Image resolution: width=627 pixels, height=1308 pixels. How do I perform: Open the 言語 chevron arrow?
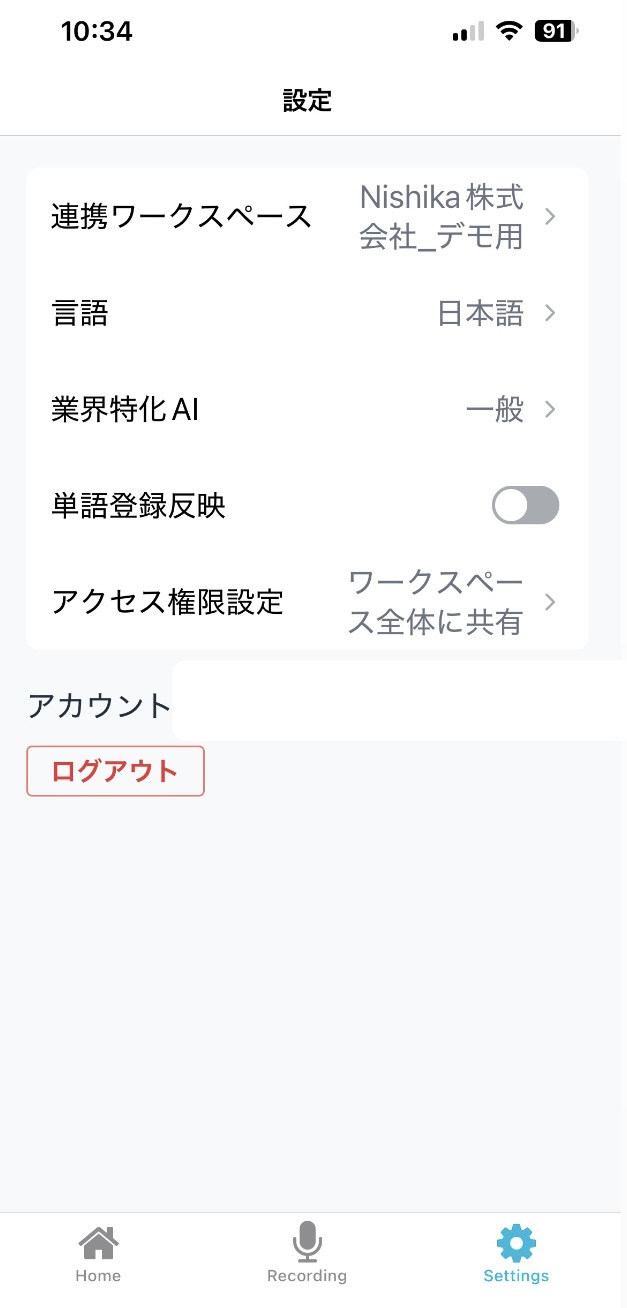550,314
